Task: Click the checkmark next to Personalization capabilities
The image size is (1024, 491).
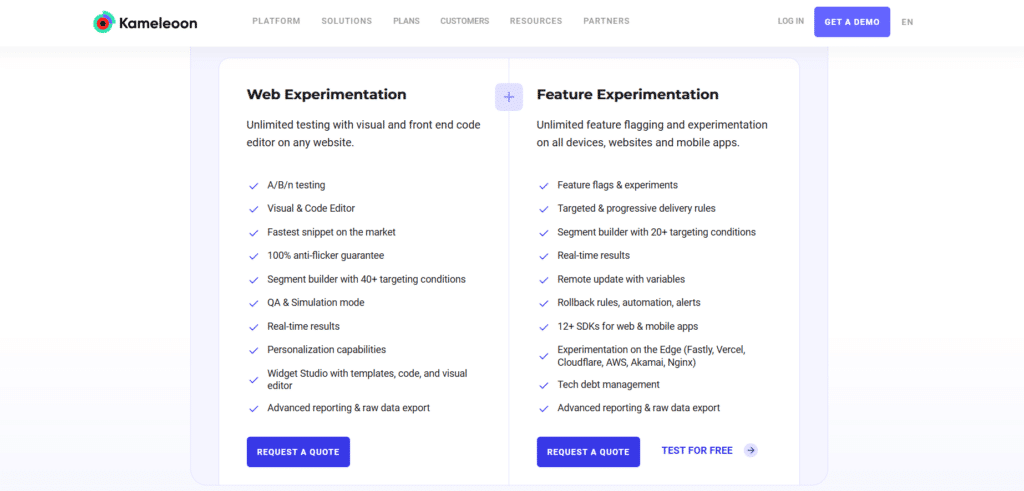Action: point(253,350)
